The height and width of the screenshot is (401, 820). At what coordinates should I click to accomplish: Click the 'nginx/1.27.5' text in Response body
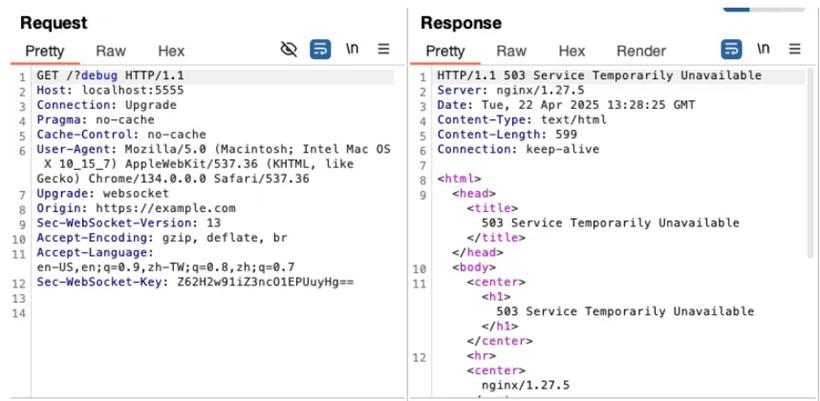(x=526, y=386)
